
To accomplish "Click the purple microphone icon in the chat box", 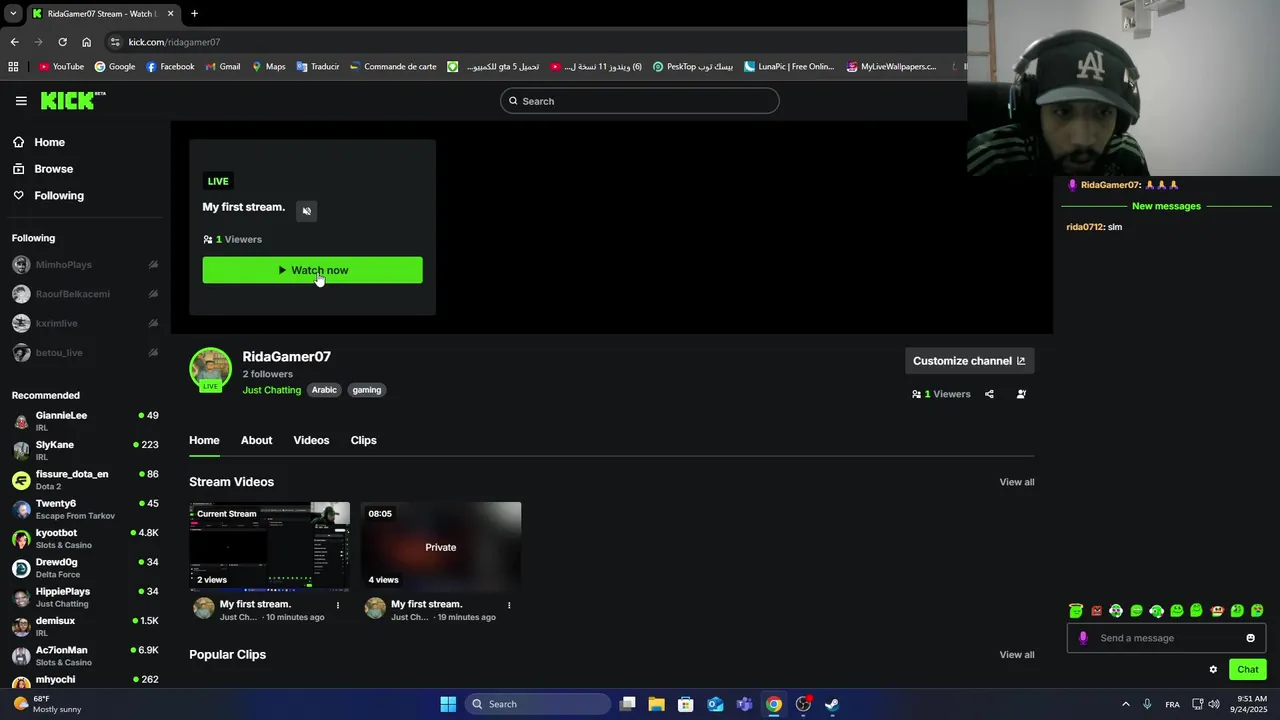I will coord(1083,638).
